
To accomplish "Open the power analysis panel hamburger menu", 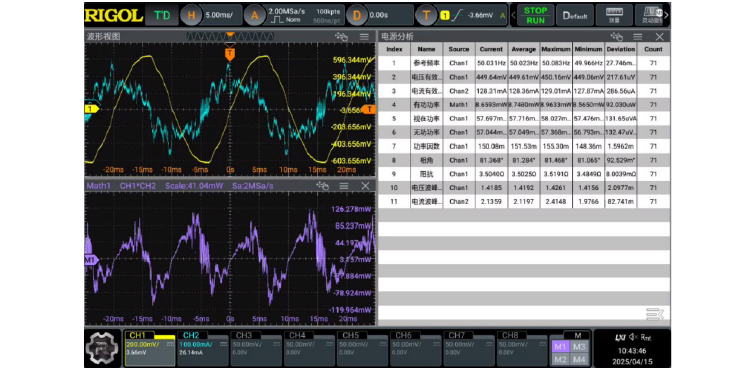I will pos(638,37).
